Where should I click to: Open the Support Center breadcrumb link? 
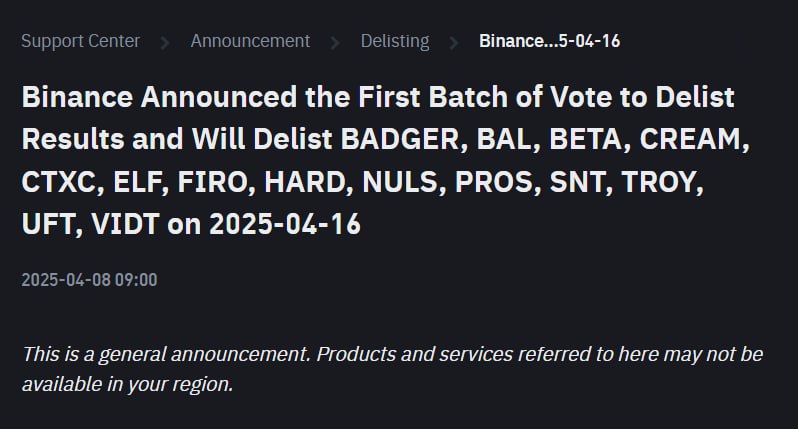(80, 41)
